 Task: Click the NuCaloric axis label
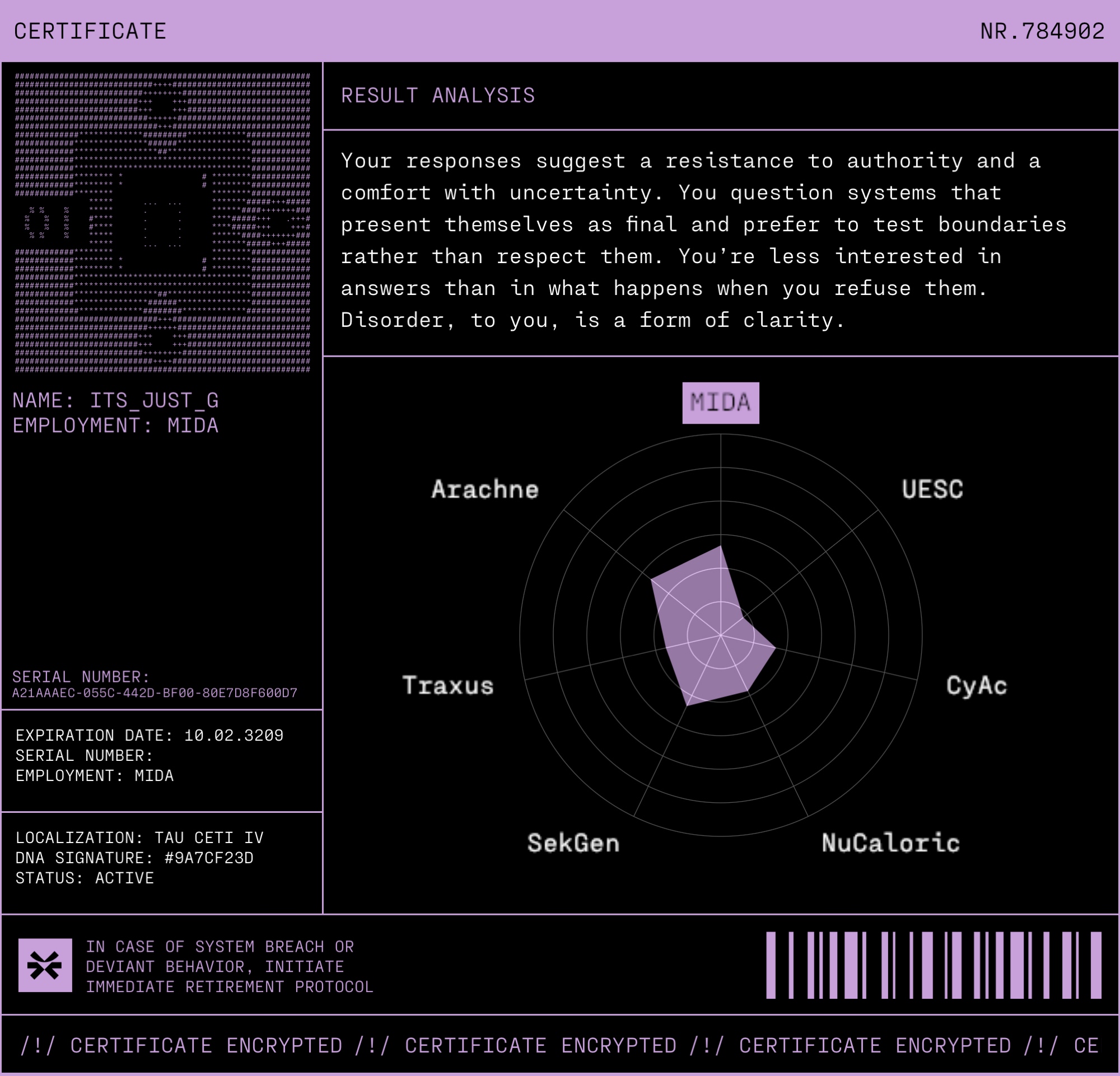890,843
